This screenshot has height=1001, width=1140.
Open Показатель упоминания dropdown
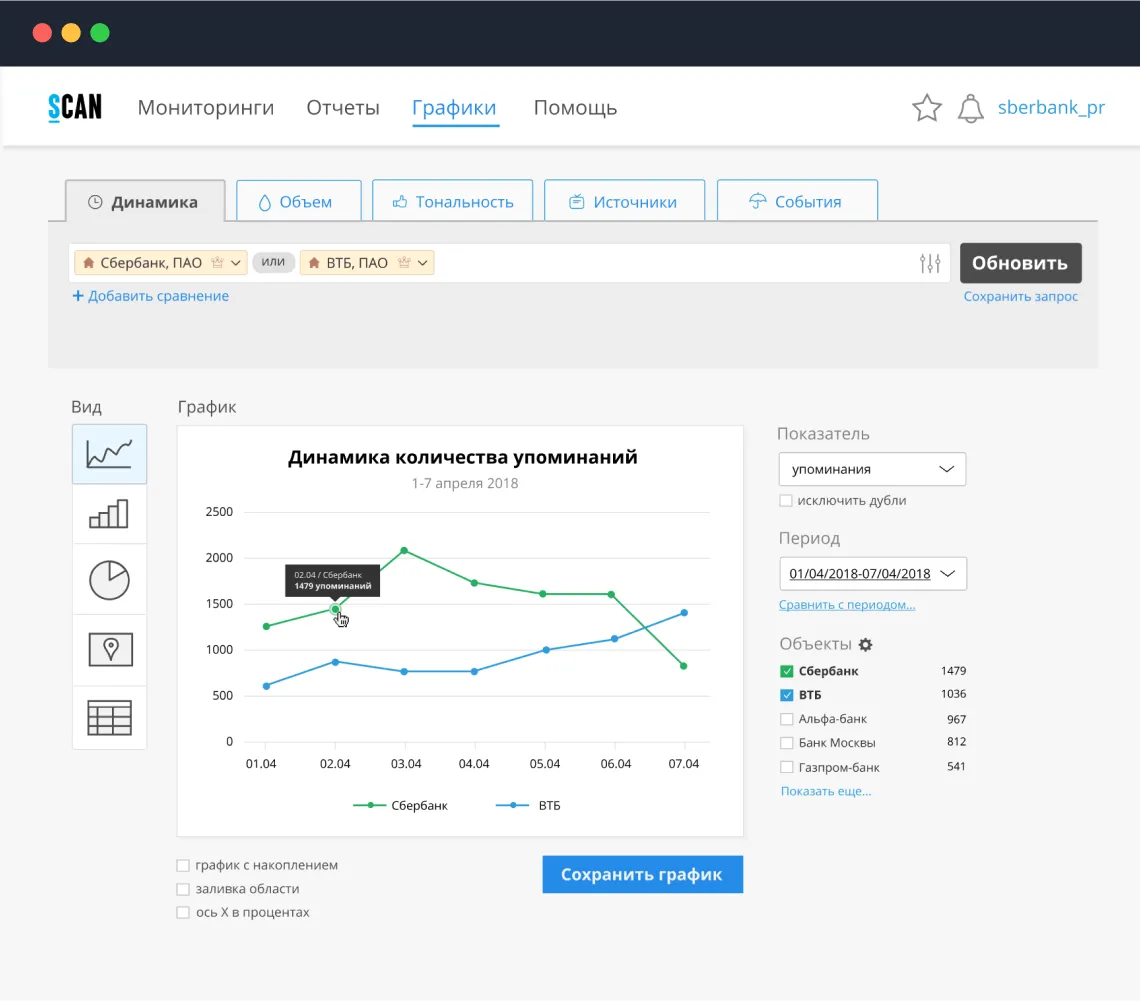click(x=872, y=469)
